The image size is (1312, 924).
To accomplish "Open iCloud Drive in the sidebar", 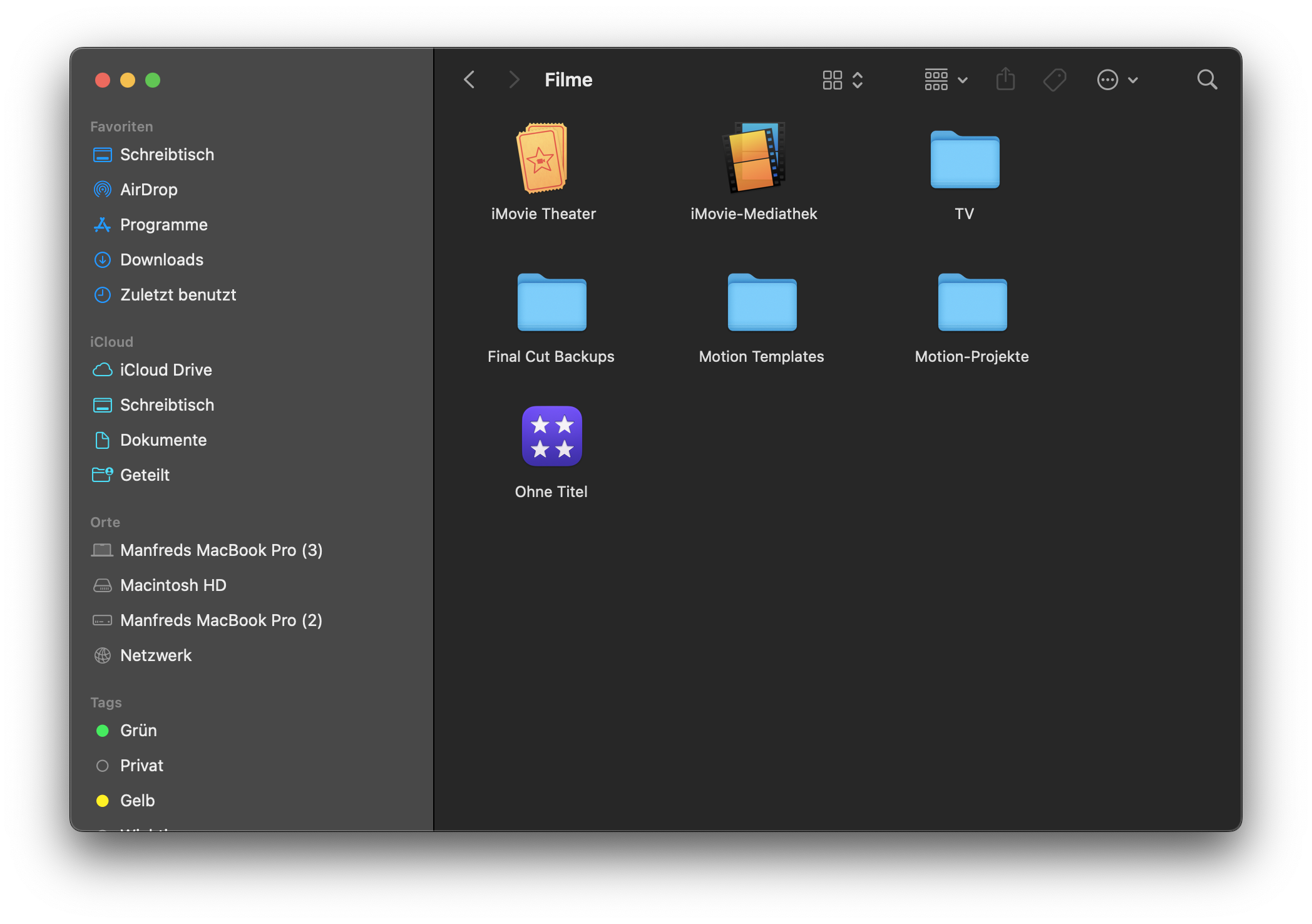I will [x=166, y=370].
